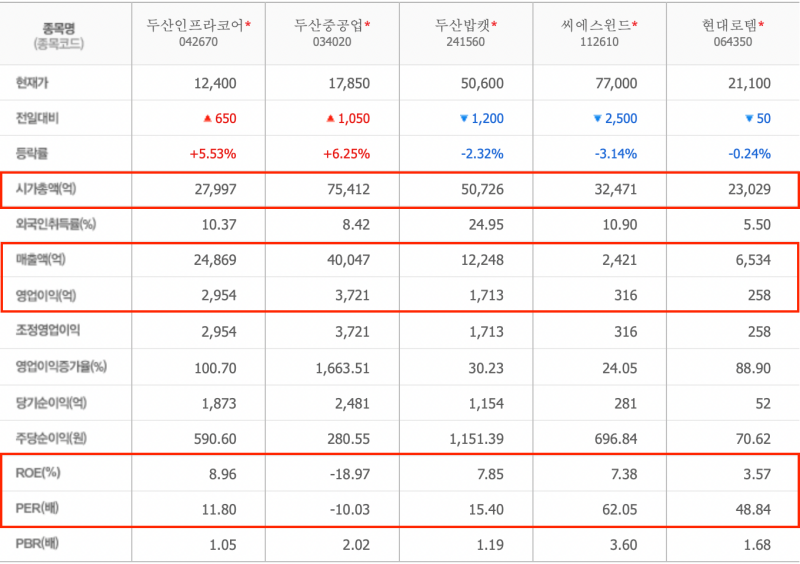Click the -2.32% change rate
This screenshot has width=800, height=564.
482,154
